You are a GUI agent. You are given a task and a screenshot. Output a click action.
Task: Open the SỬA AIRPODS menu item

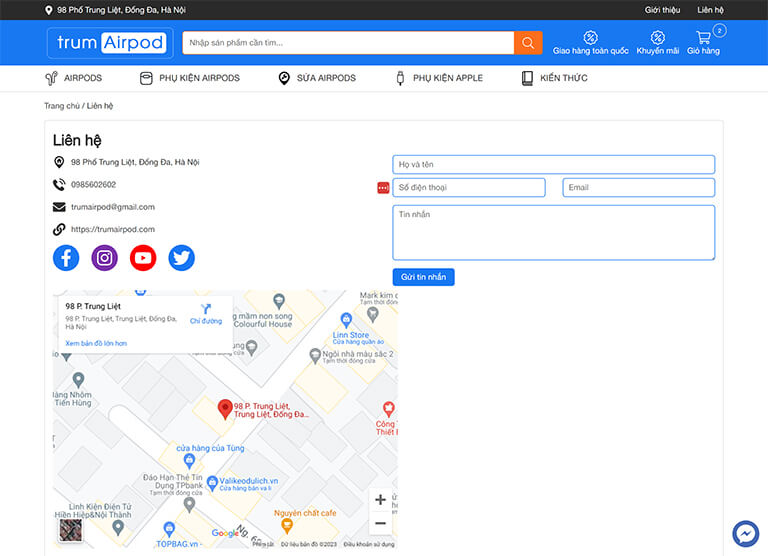tap(317, 78)
